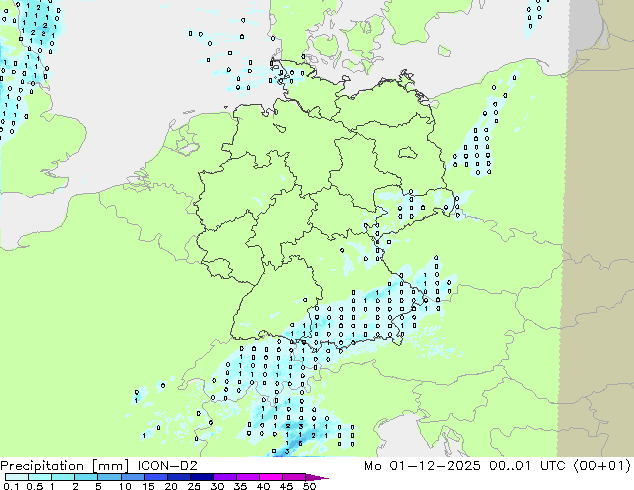Click the date text '01-12-2025'

[x=435, y=466]
